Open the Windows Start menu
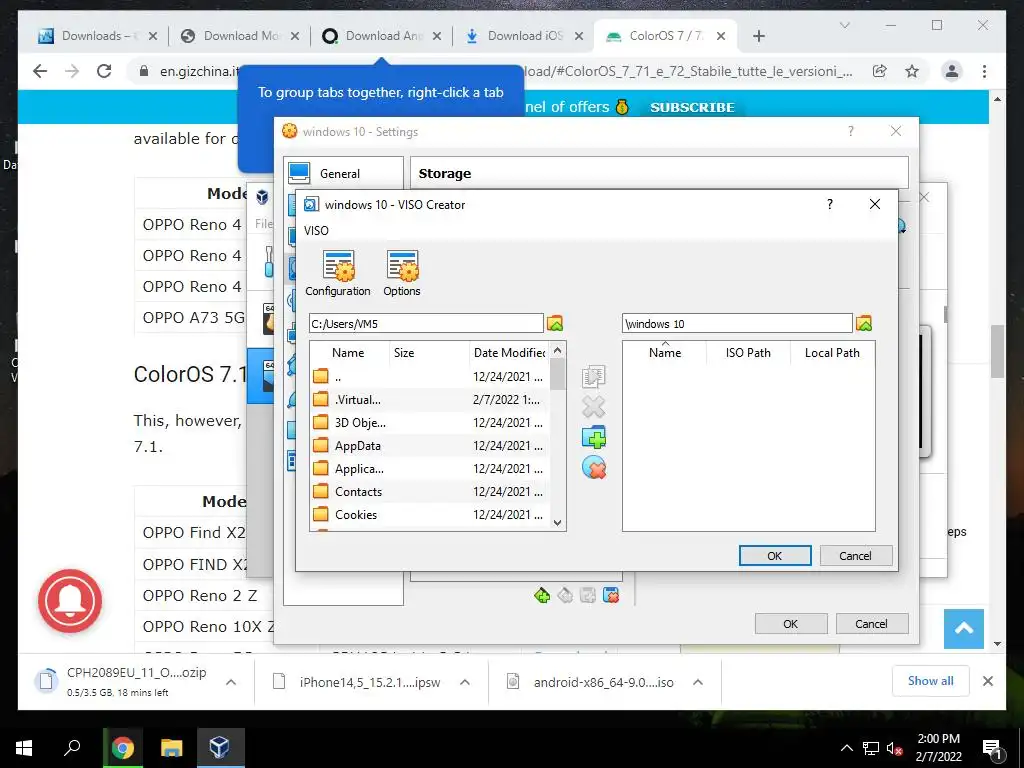 coord(24,748)
